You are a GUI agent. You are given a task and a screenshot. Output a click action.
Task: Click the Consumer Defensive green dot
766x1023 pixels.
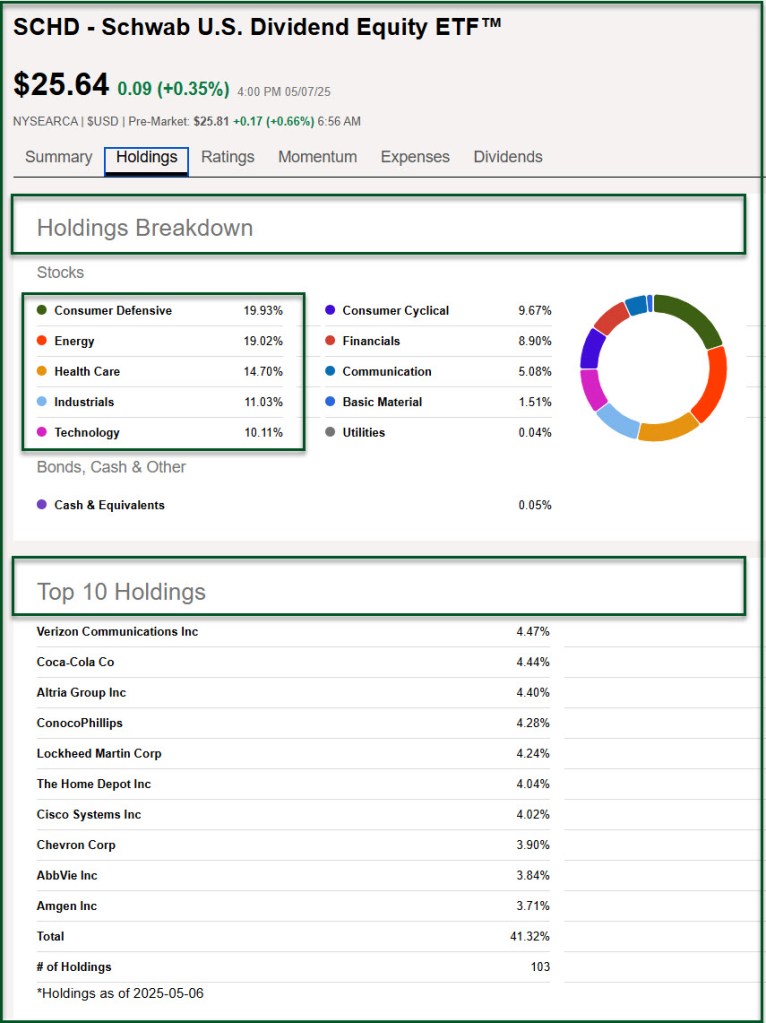pos(42,311)
